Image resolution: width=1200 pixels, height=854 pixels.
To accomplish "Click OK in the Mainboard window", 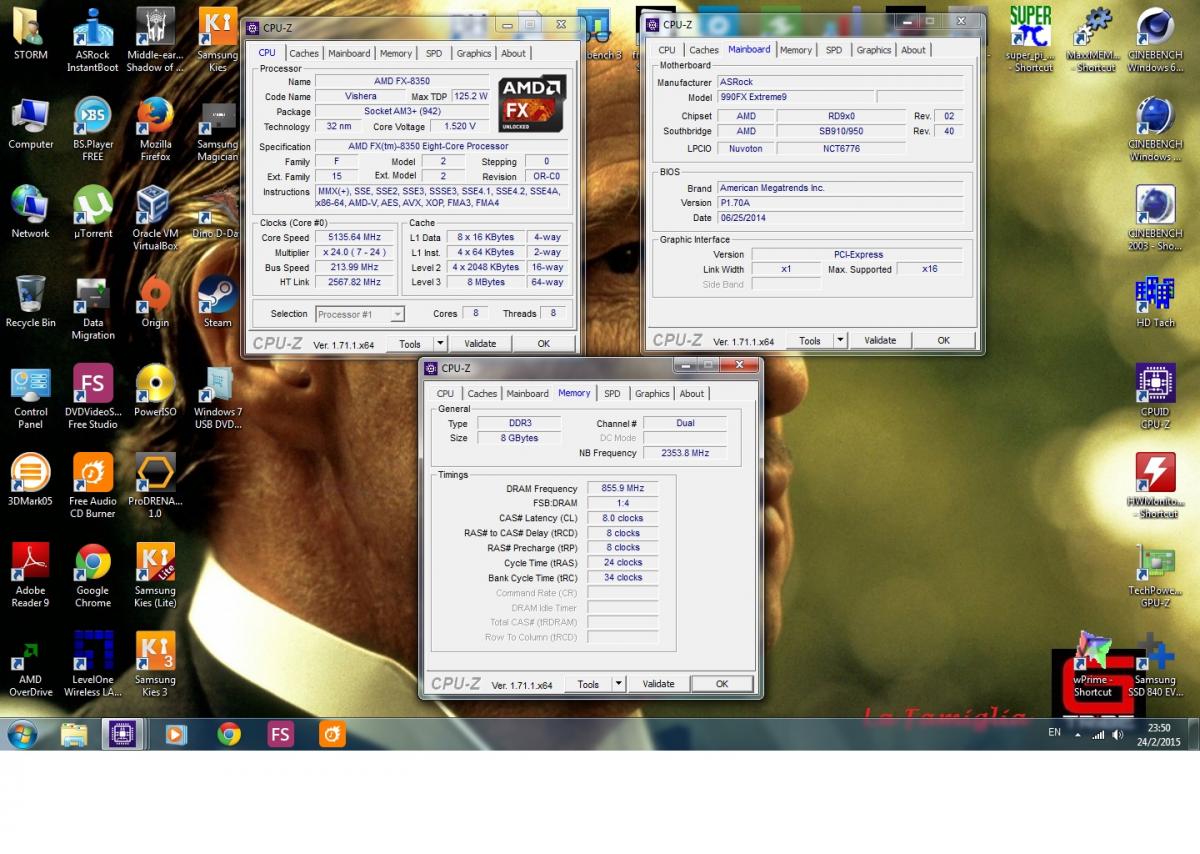I will [943, 340].
